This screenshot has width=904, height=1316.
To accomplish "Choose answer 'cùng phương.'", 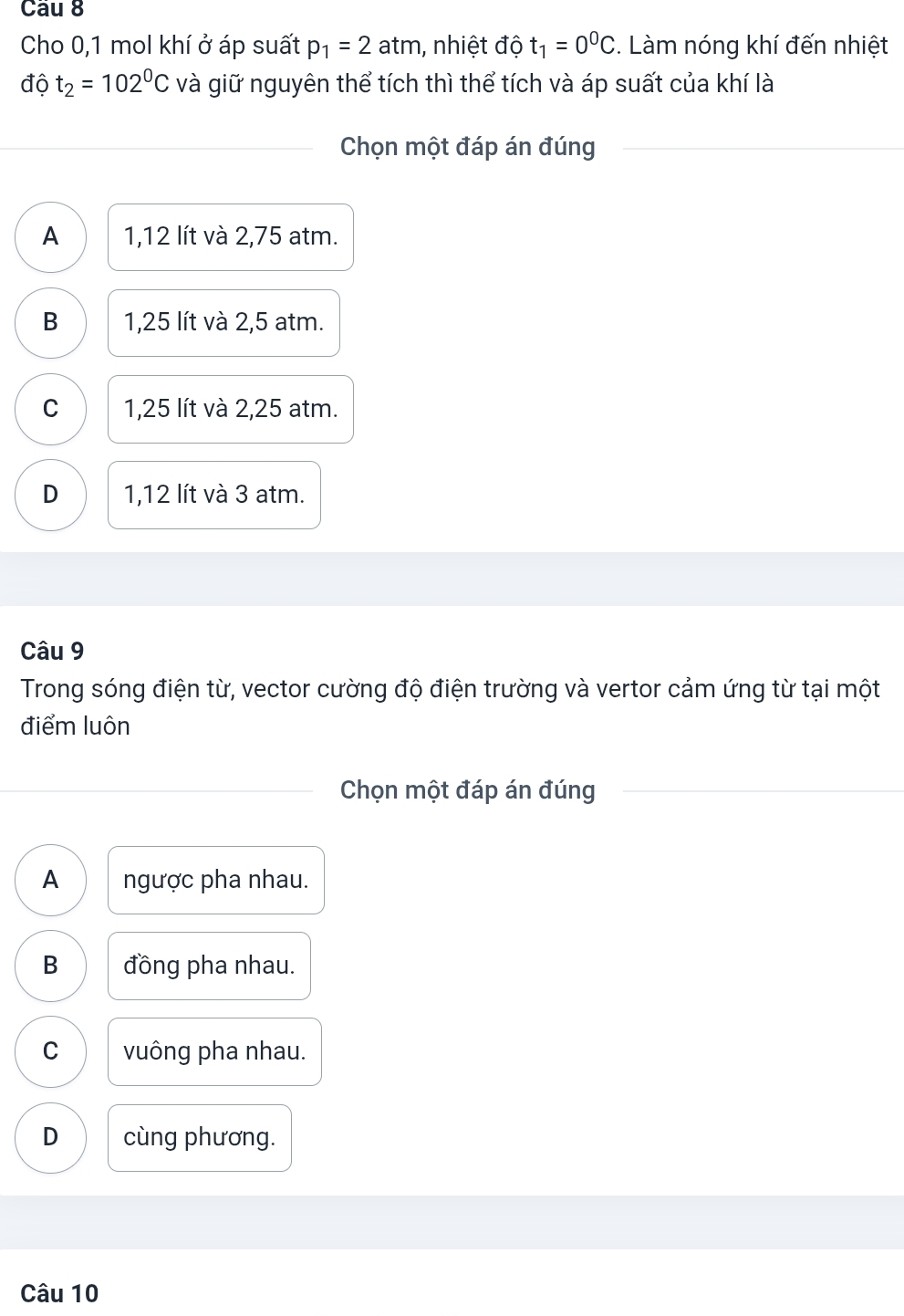I will pos(200,1138).
